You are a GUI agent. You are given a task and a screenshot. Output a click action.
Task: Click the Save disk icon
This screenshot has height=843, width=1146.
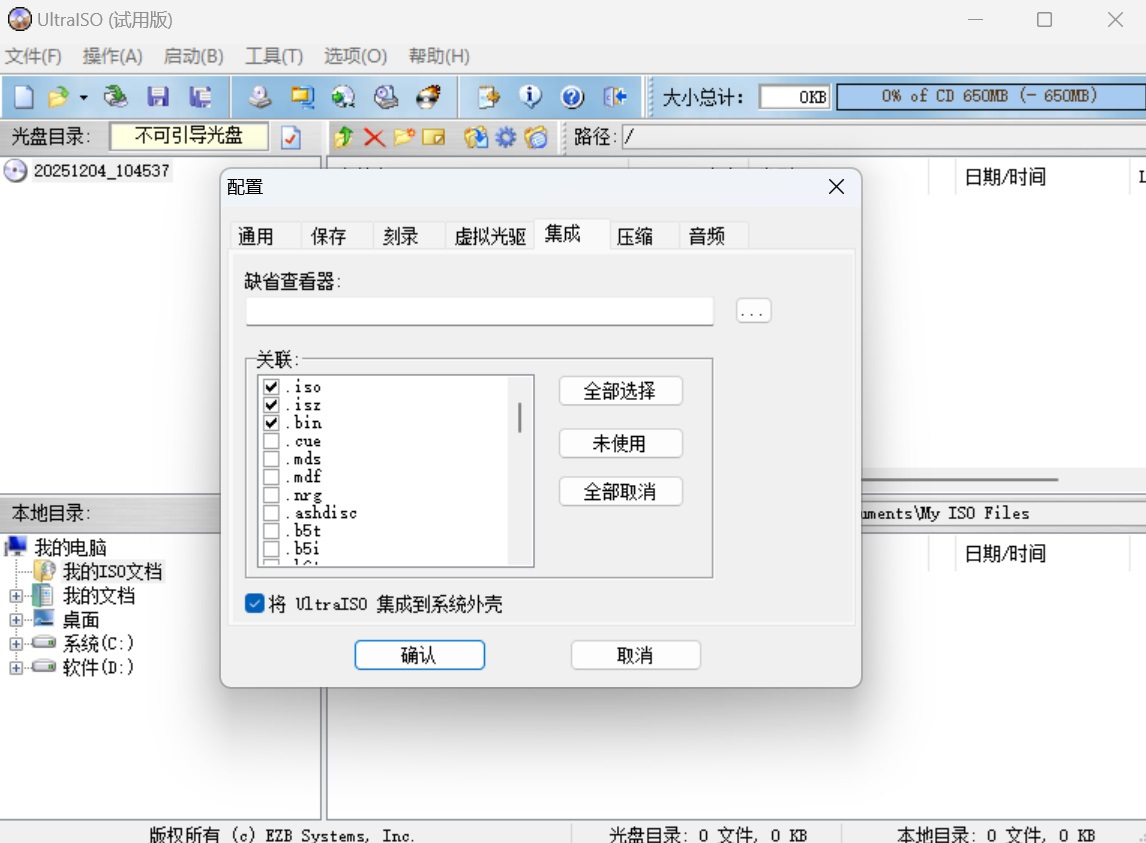(158, 97)
